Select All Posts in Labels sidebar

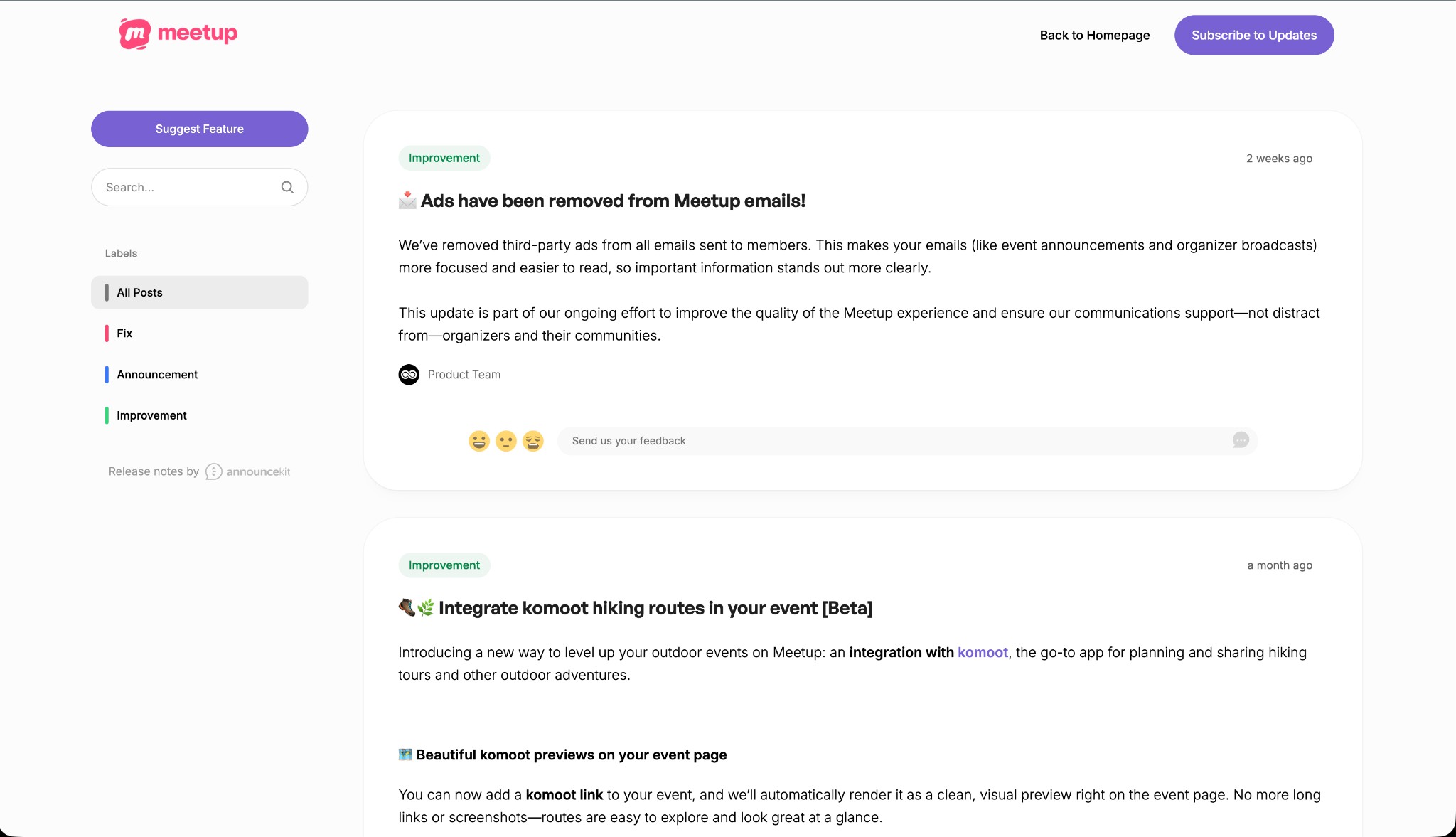coord(139,292)
